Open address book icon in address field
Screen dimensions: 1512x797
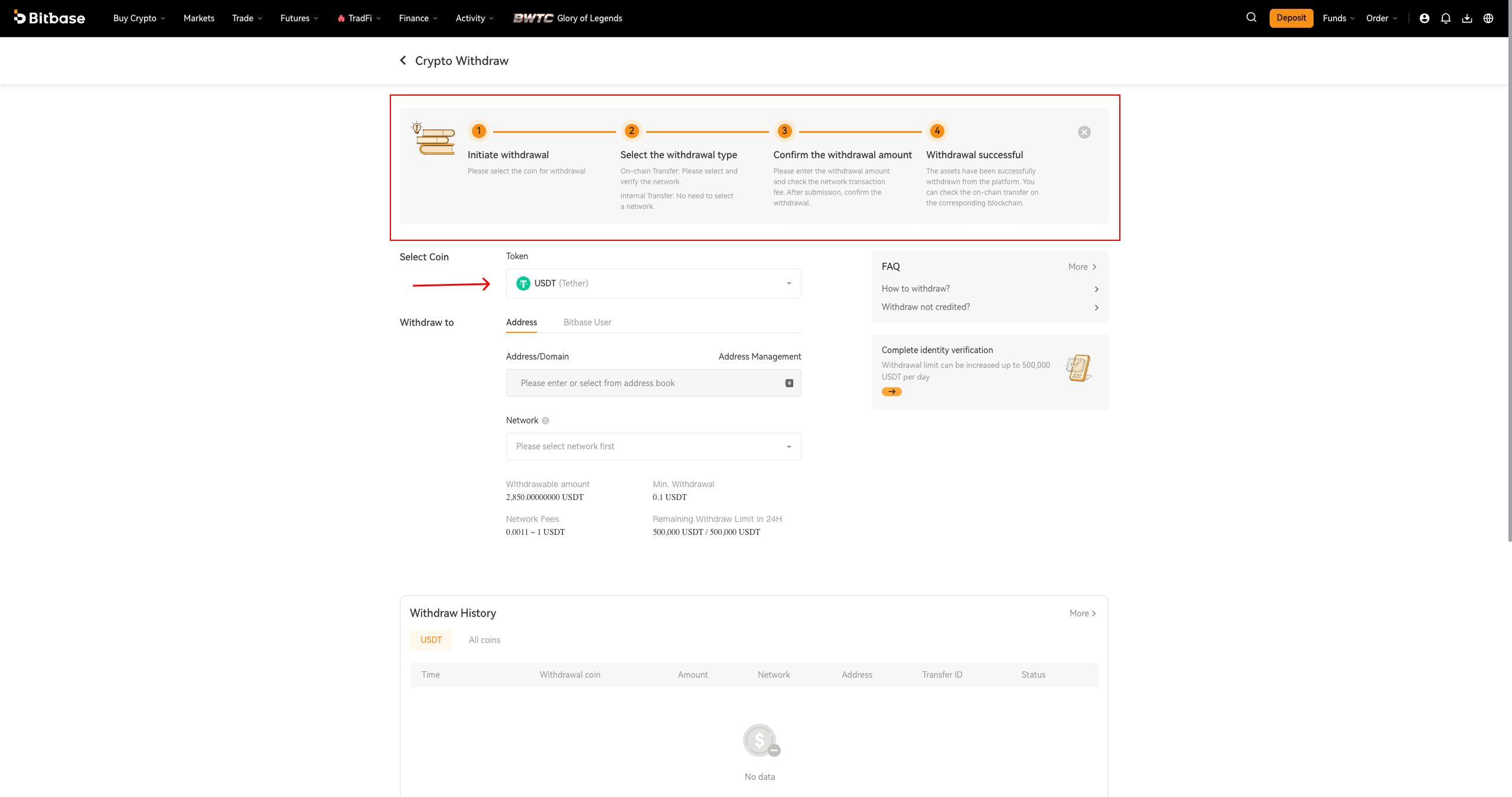click(788, 383)
